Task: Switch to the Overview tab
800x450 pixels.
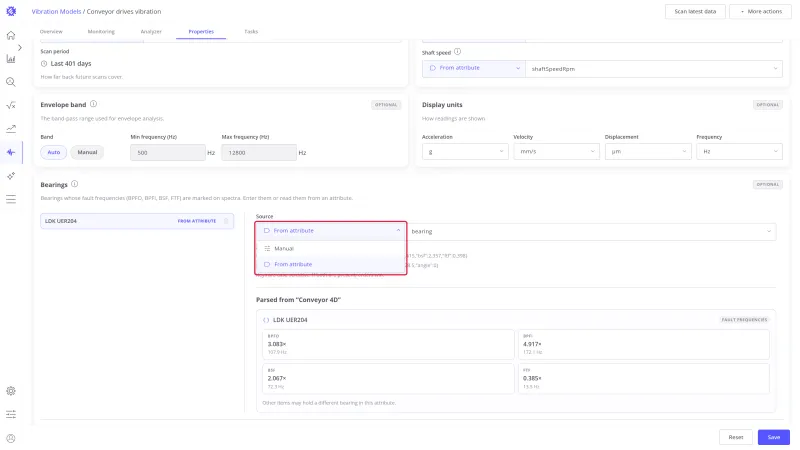Action: pyautogui.click(x=51, y=32)
